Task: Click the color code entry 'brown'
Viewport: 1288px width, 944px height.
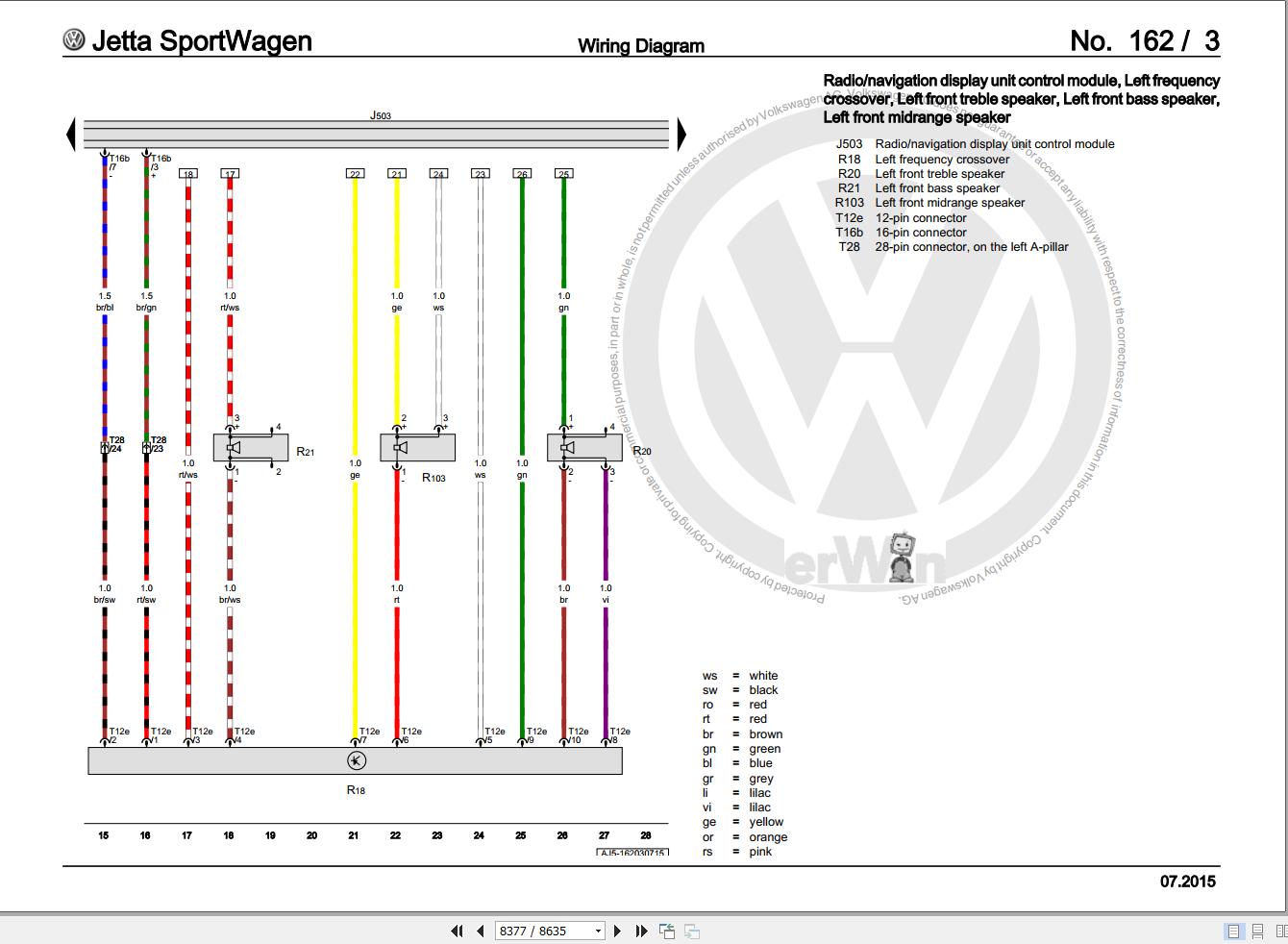Action: pos(766,734)
